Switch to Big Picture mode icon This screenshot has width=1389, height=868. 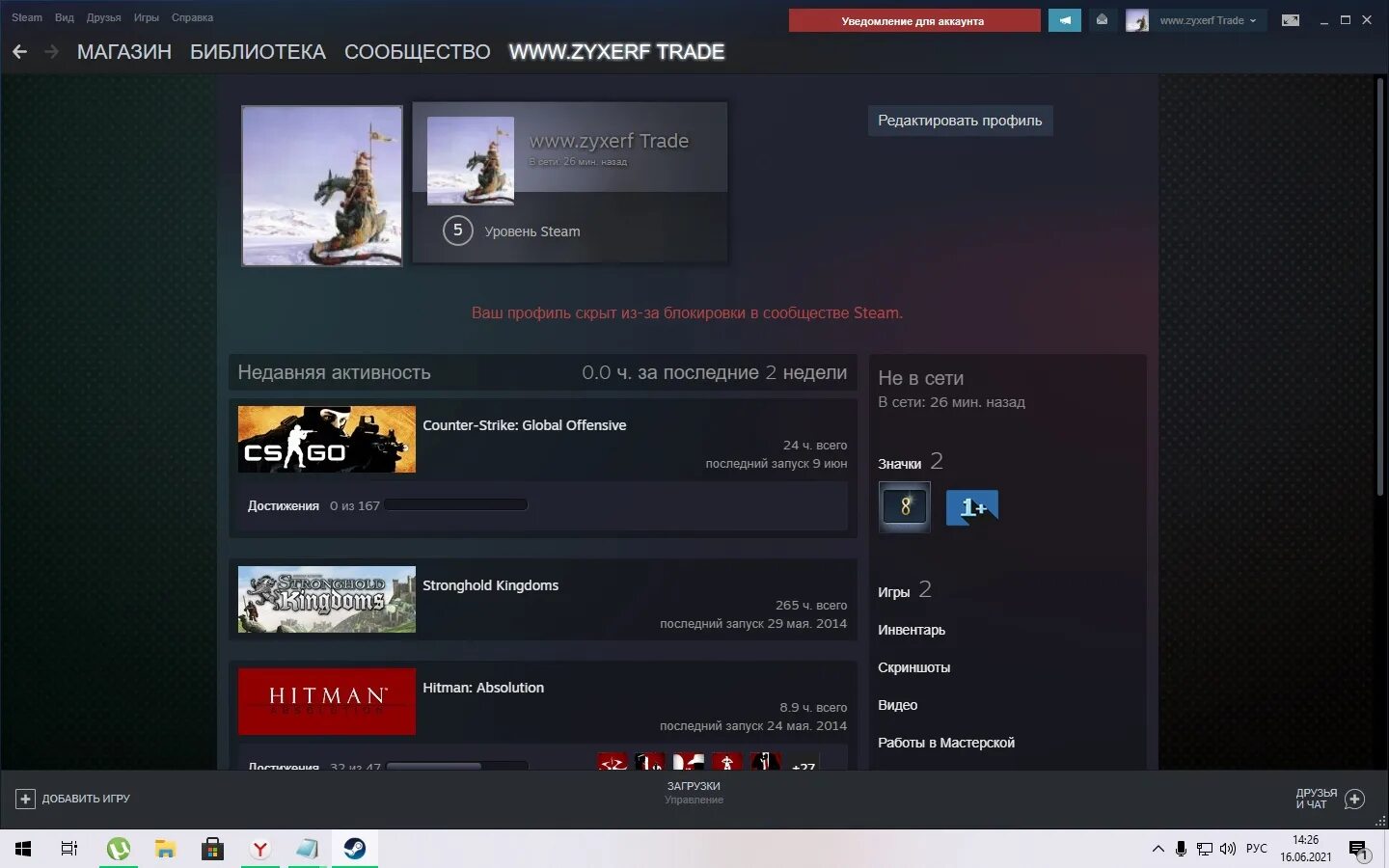coord(1290,20)
